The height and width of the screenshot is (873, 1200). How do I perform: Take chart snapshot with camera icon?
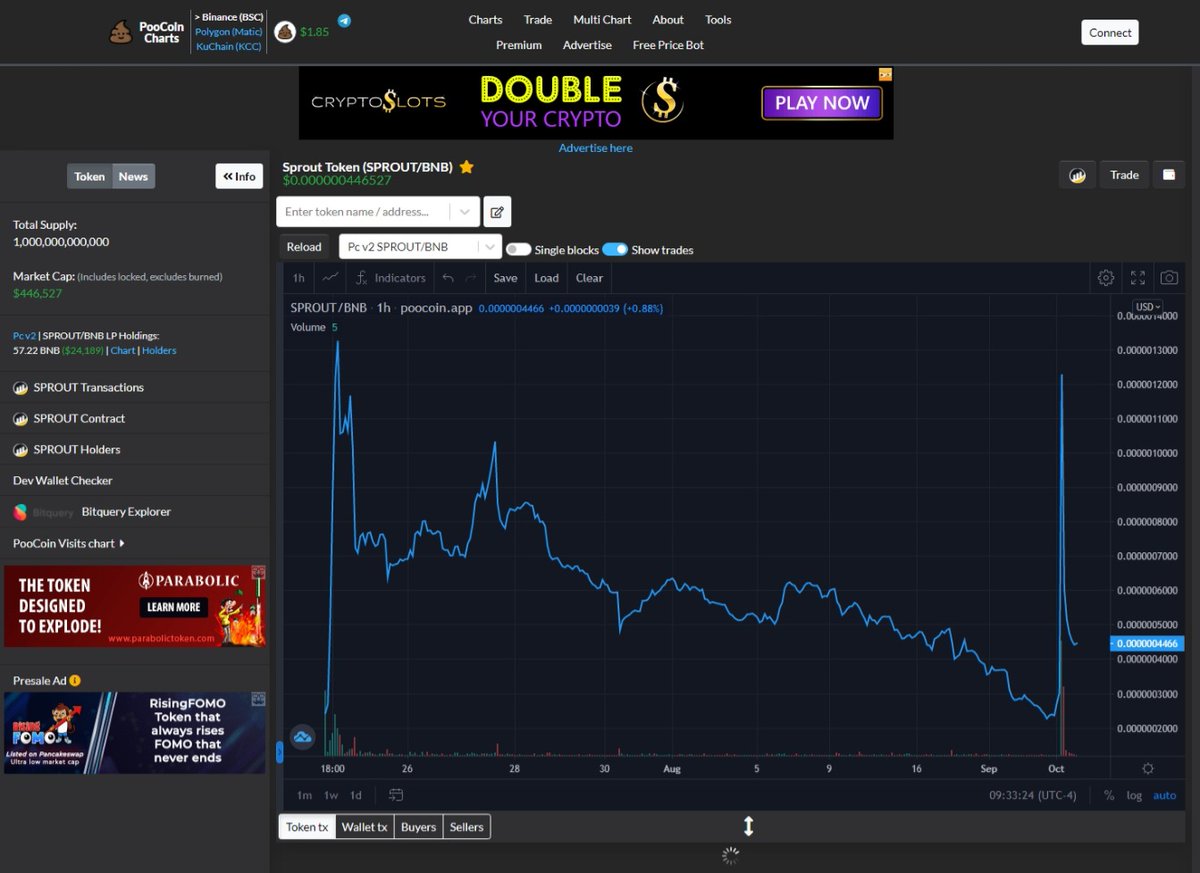[x=1168, y=278]
